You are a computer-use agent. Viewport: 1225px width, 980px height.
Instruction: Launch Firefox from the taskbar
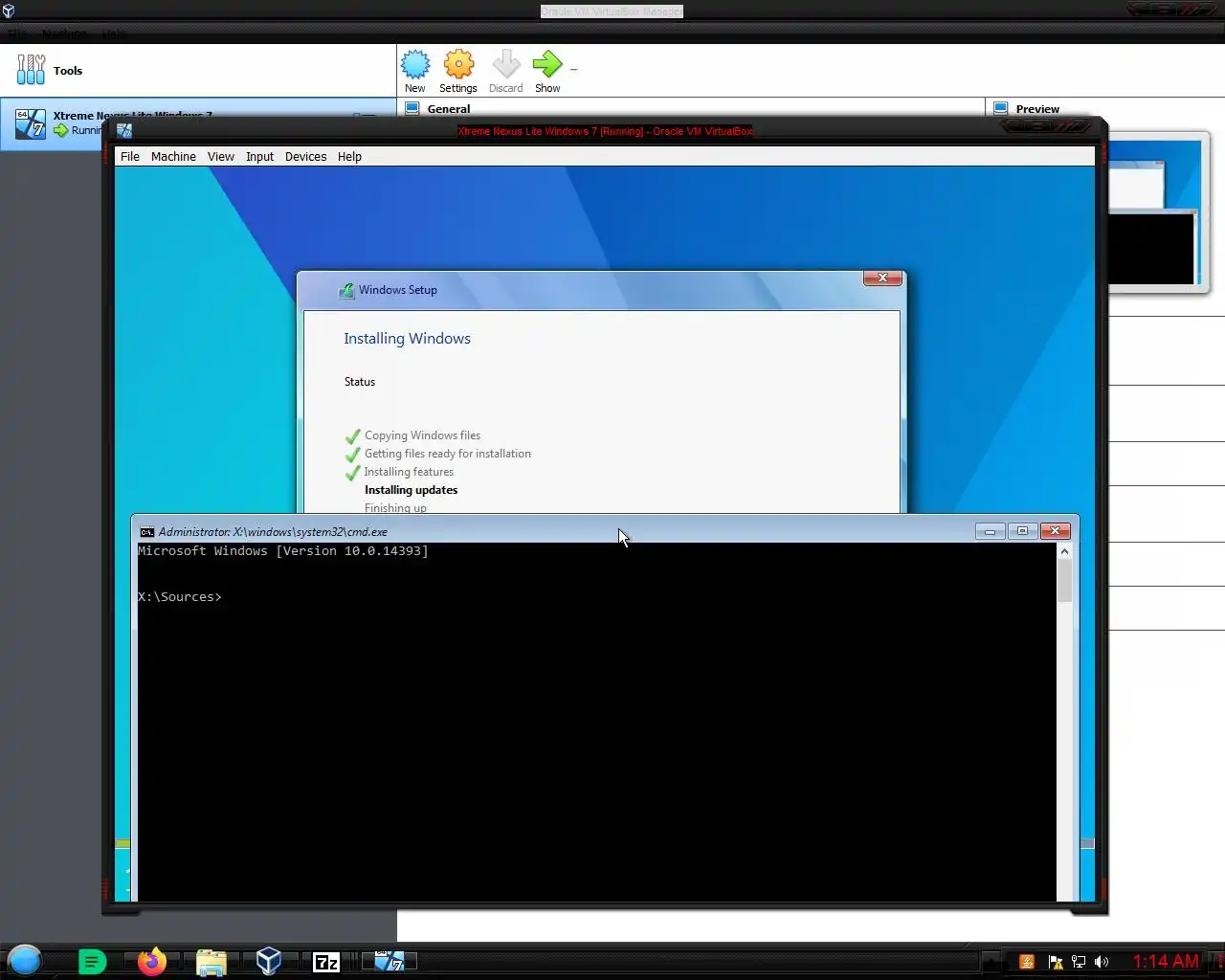[151, 961]
